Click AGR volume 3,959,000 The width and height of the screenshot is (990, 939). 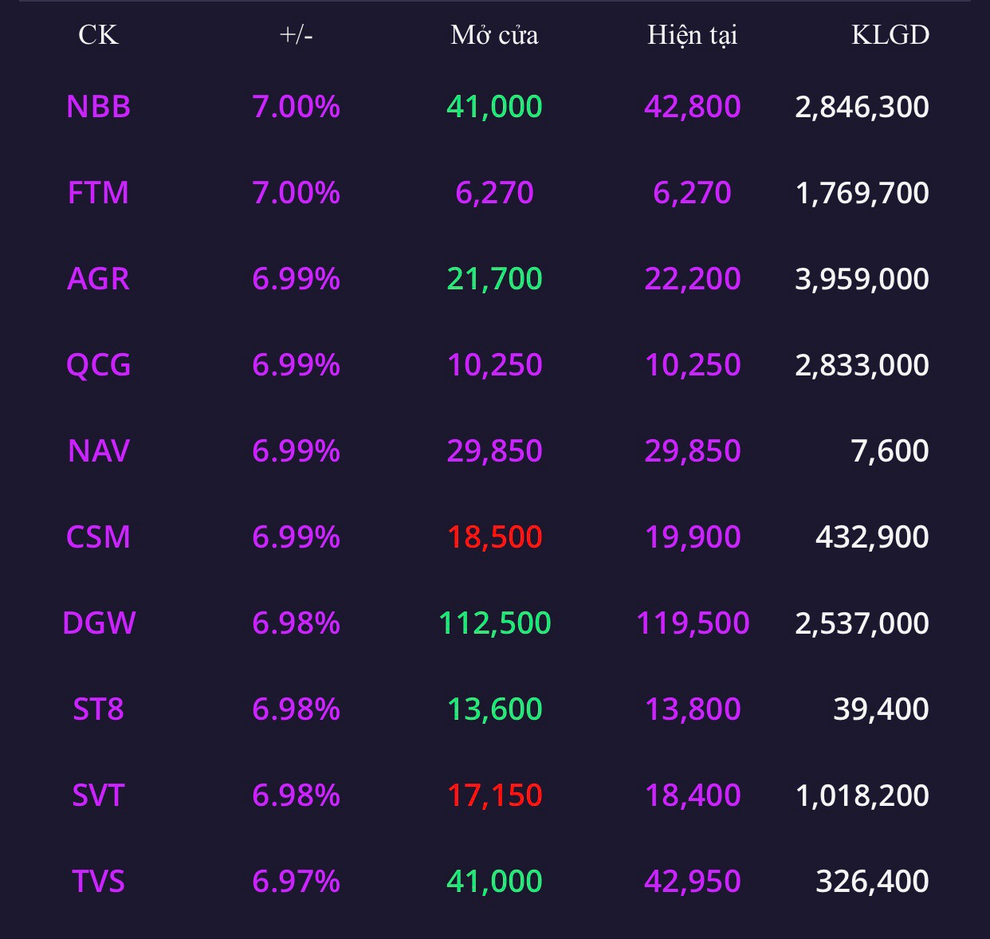[x=862, y=278]
